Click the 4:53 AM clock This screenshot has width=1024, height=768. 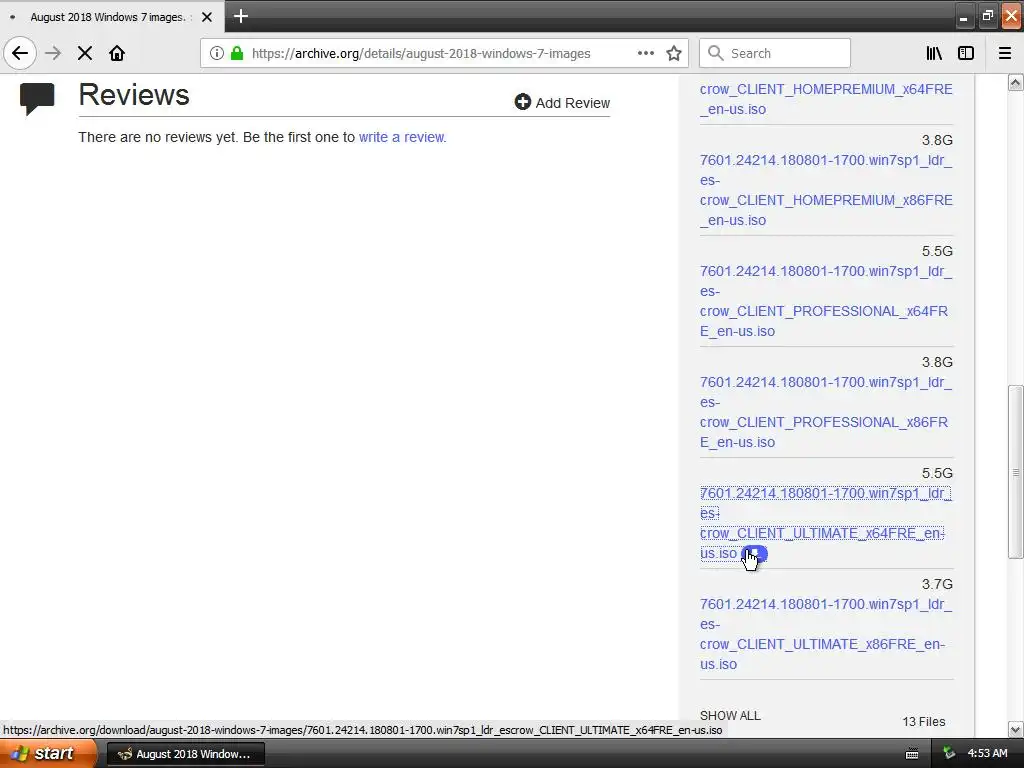click(987, 753)
